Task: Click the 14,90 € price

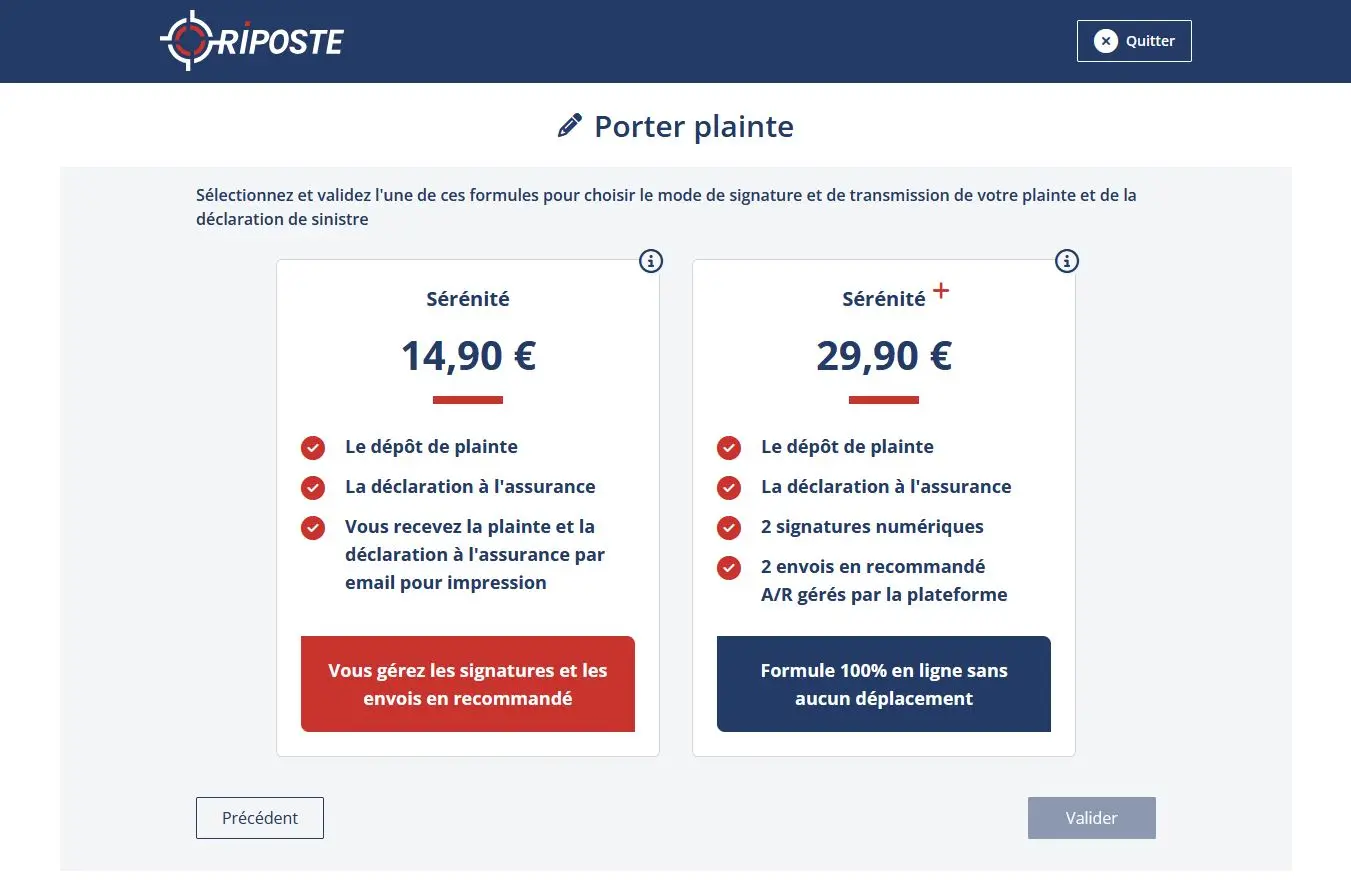Action: click(x=468, y=355)
